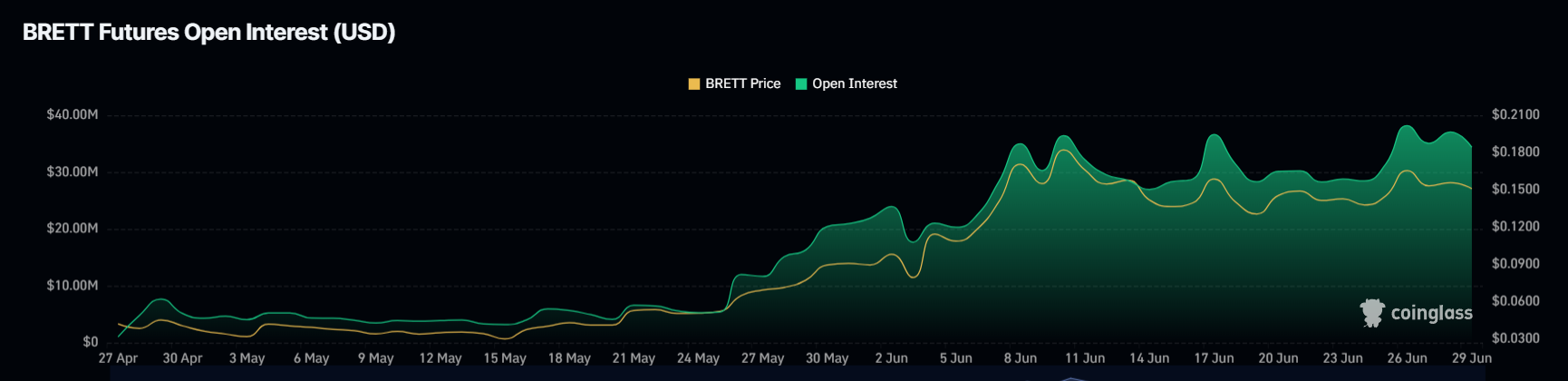Click the $30.00M left axis label
This screenshot has width=1568, height=381.
(x=73, y=171)
